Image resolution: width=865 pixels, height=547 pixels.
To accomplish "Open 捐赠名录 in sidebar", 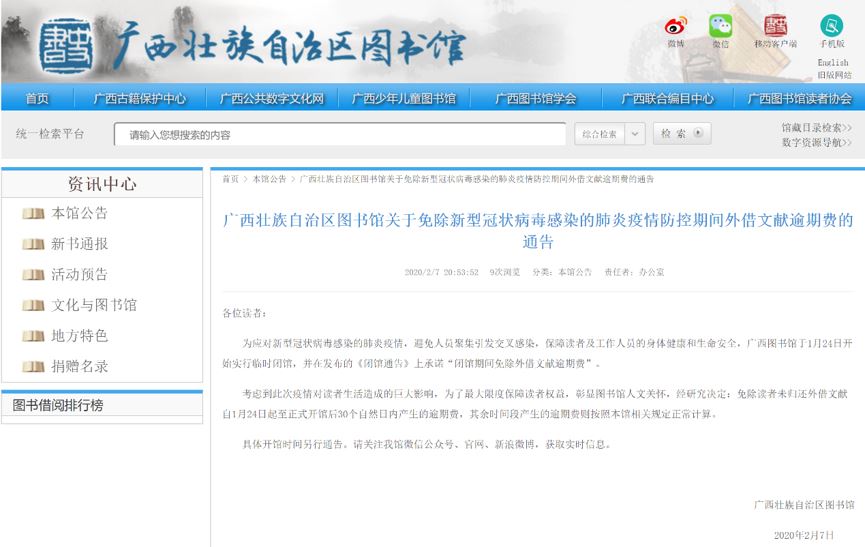I will coord(79,366).
